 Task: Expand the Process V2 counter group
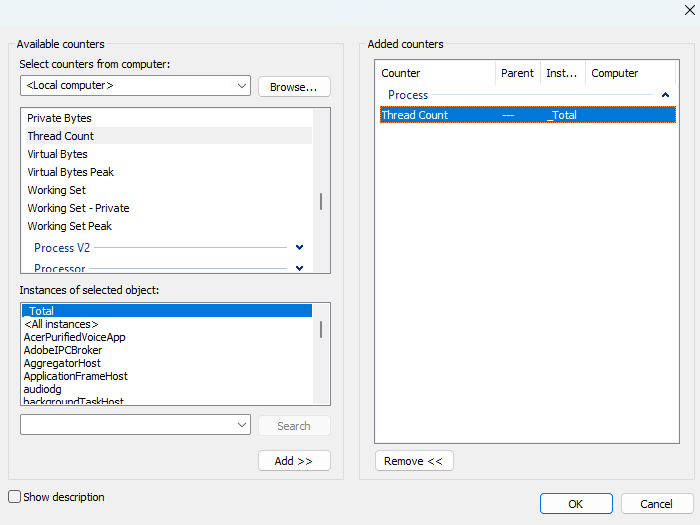pyautogui.click(x=299, y=247)
